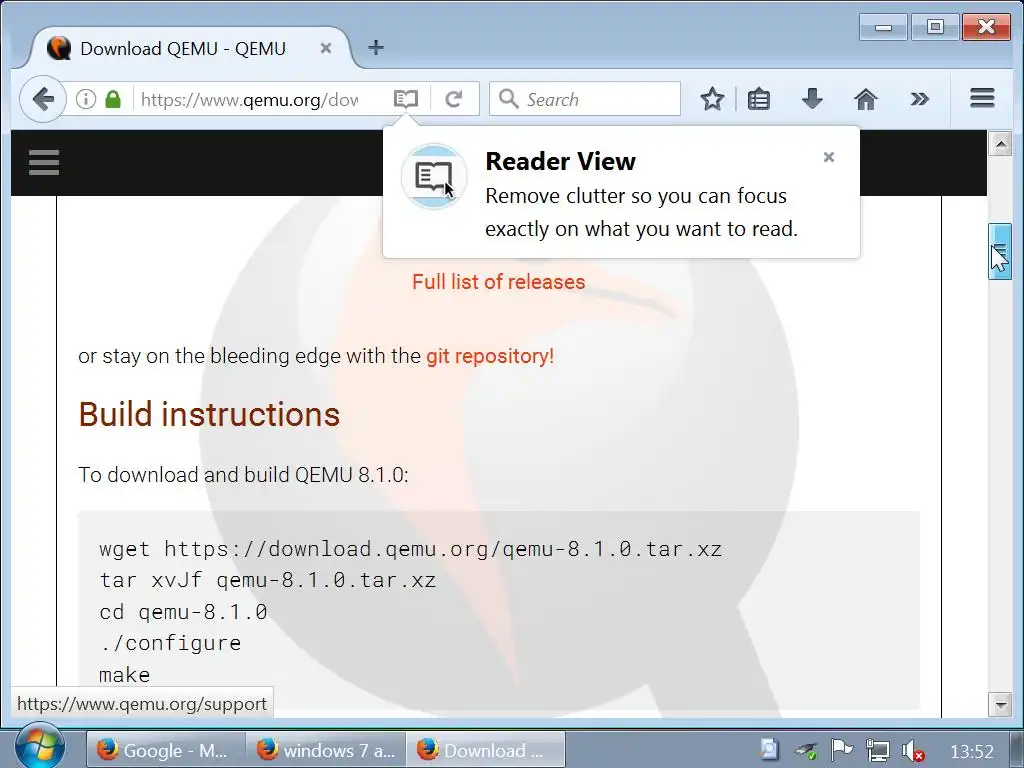Click the wget download command line
The width and height of the screenshot is (1024, 768).
(x=410, y=549)
